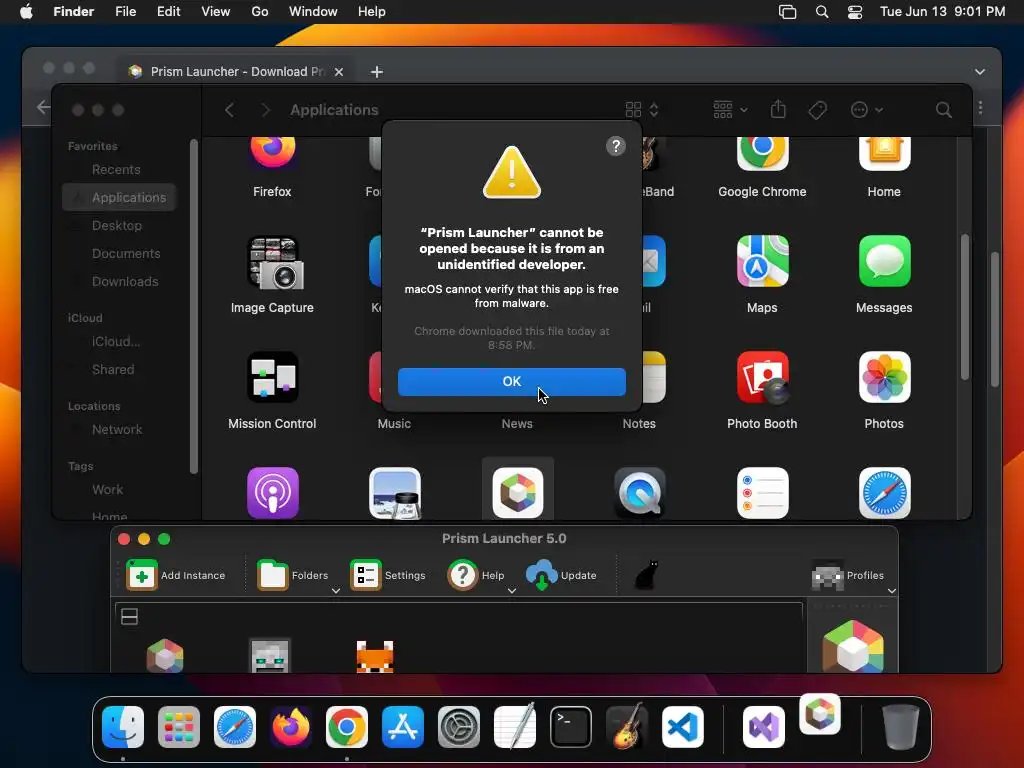Open a new browser tab

(377, 72)
